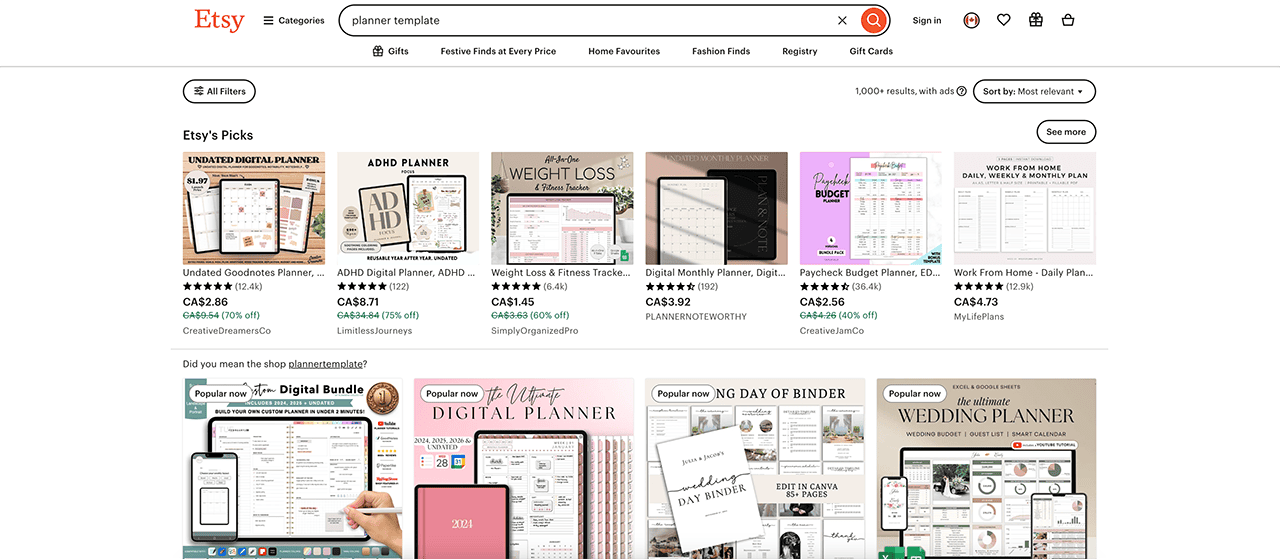Click the ADHD Digital Planner title

tap(408, 272)
